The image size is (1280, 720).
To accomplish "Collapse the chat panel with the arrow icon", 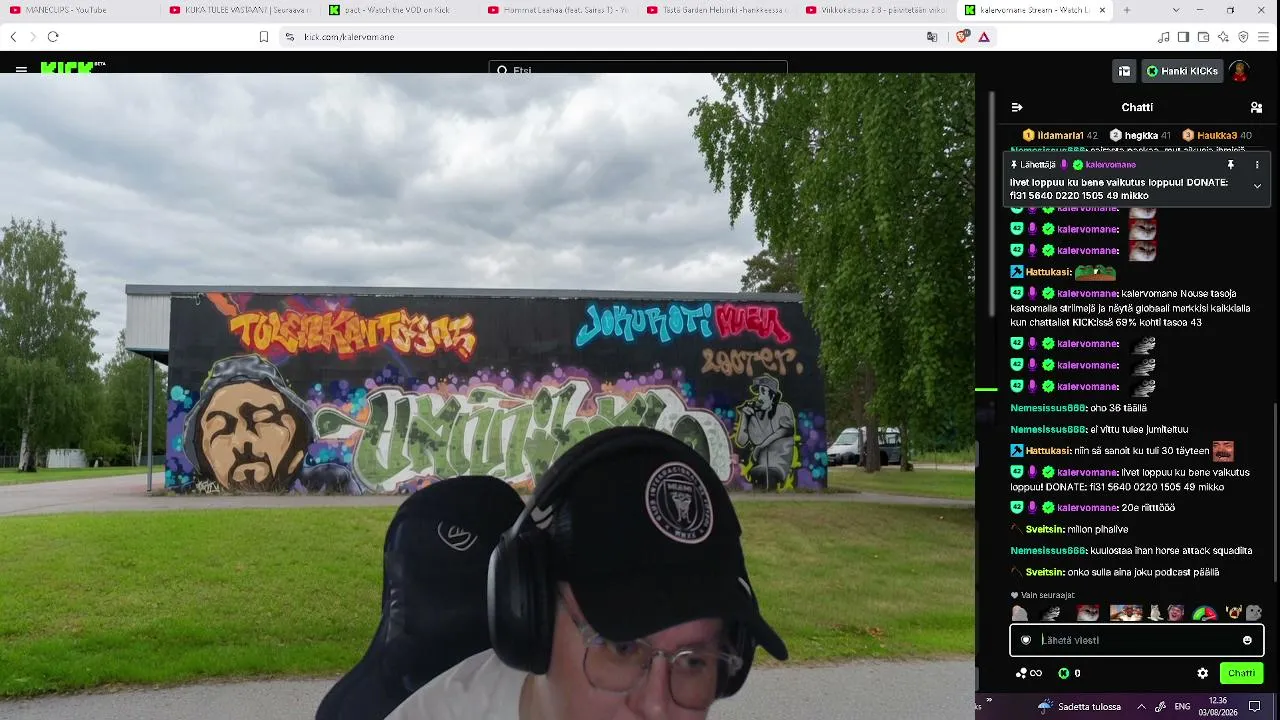I will point(1017,107).
